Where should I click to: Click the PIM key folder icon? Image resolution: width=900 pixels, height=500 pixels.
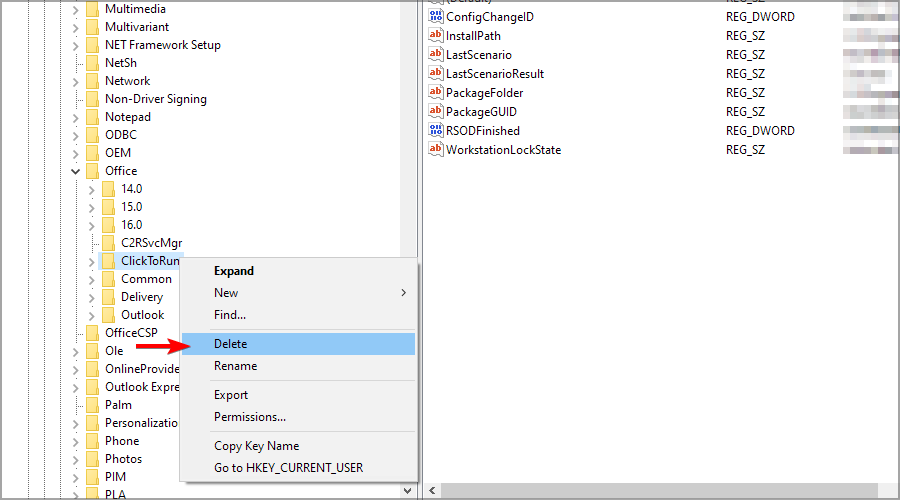(92, 477)
